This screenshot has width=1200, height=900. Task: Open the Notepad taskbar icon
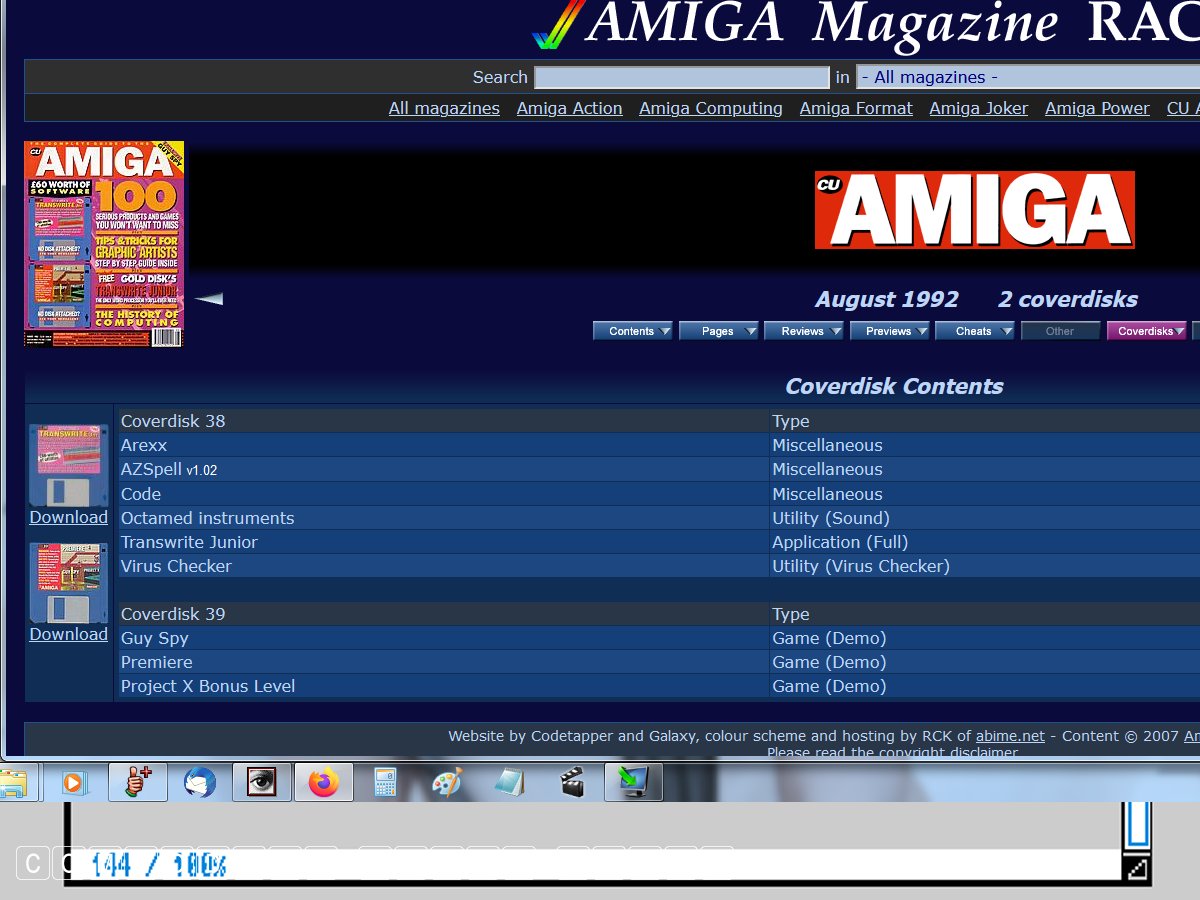[509, 782]
